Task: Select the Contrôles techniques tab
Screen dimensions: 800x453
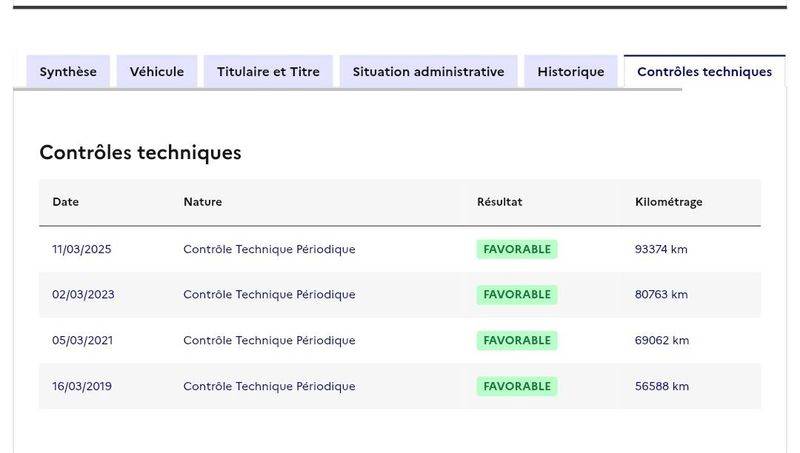Action: pos(704,72)
